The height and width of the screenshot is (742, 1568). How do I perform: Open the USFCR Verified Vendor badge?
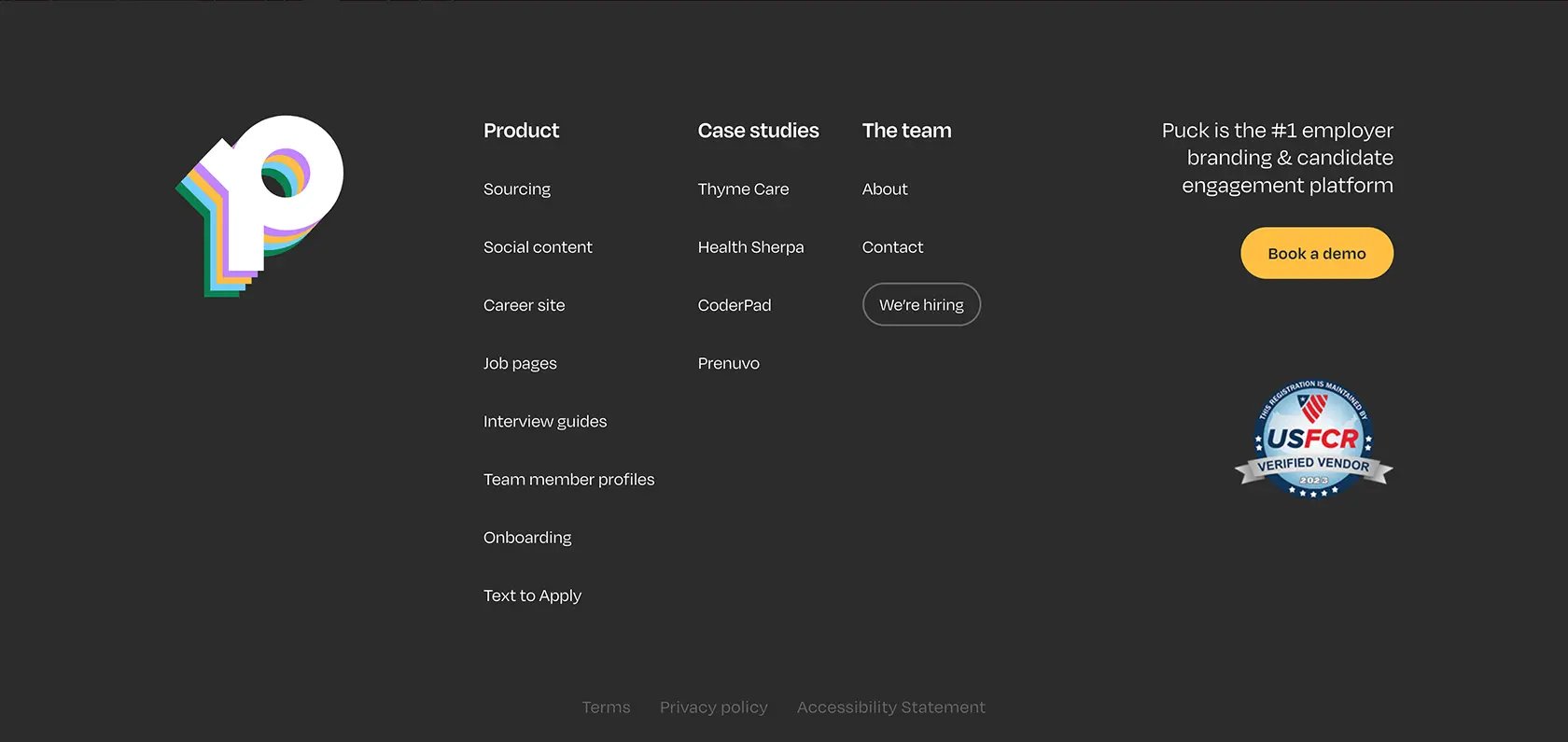coord(1313,439)
